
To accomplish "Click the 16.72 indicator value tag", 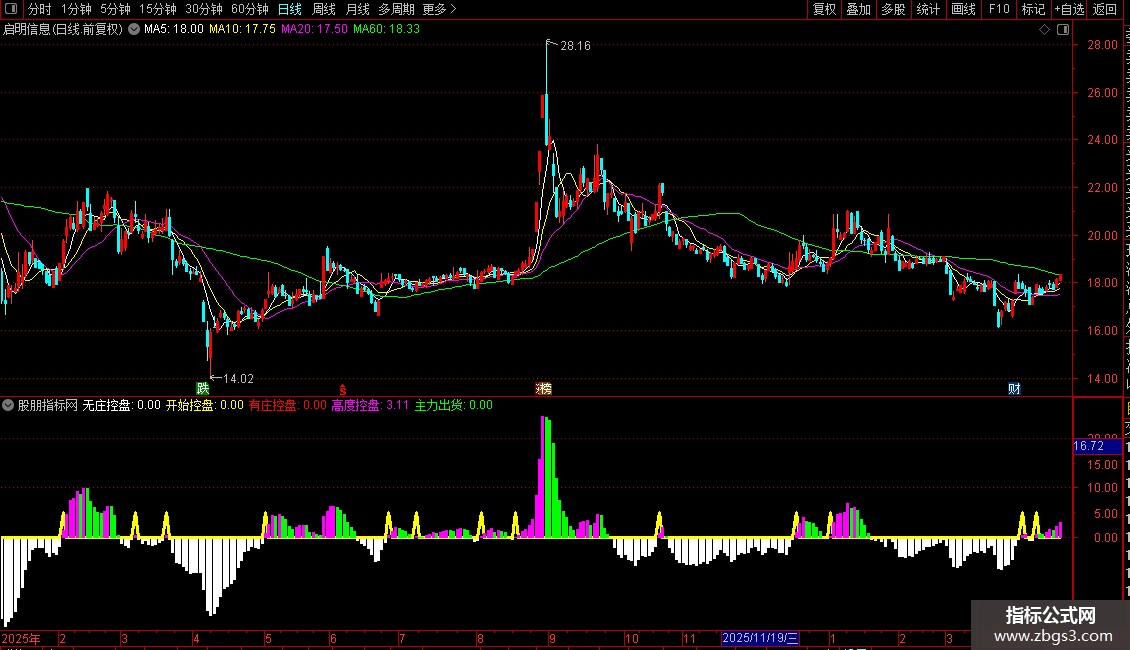I will pos(1097,446).
